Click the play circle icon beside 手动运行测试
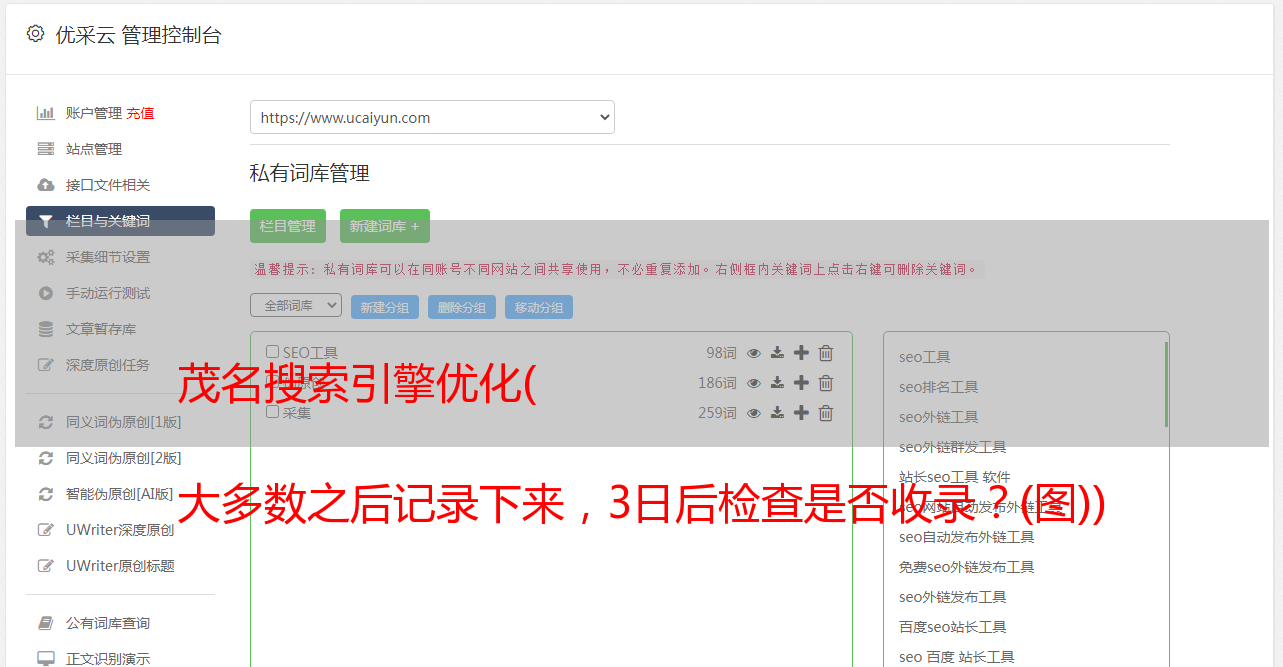The height and width of the screenshot is (667, 1283). (x=46, y=293)
